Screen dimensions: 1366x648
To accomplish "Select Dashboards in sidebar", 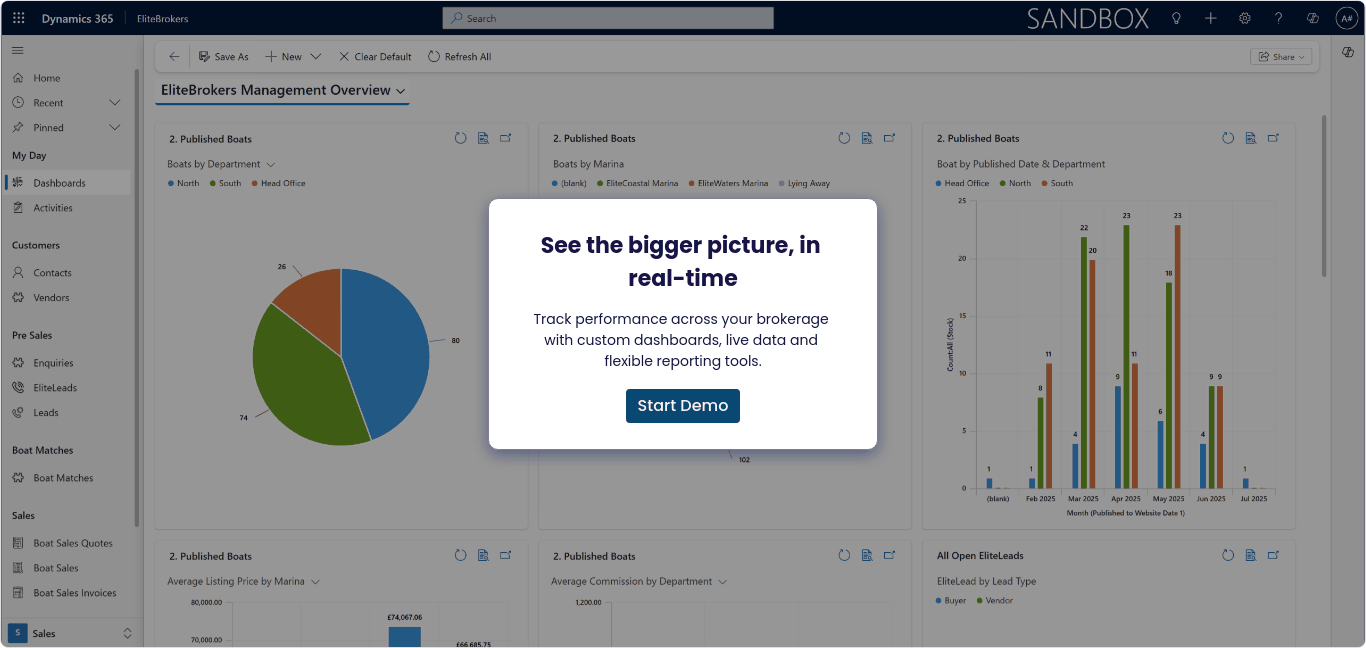I will pyautogui.click(x=70, y=183).
